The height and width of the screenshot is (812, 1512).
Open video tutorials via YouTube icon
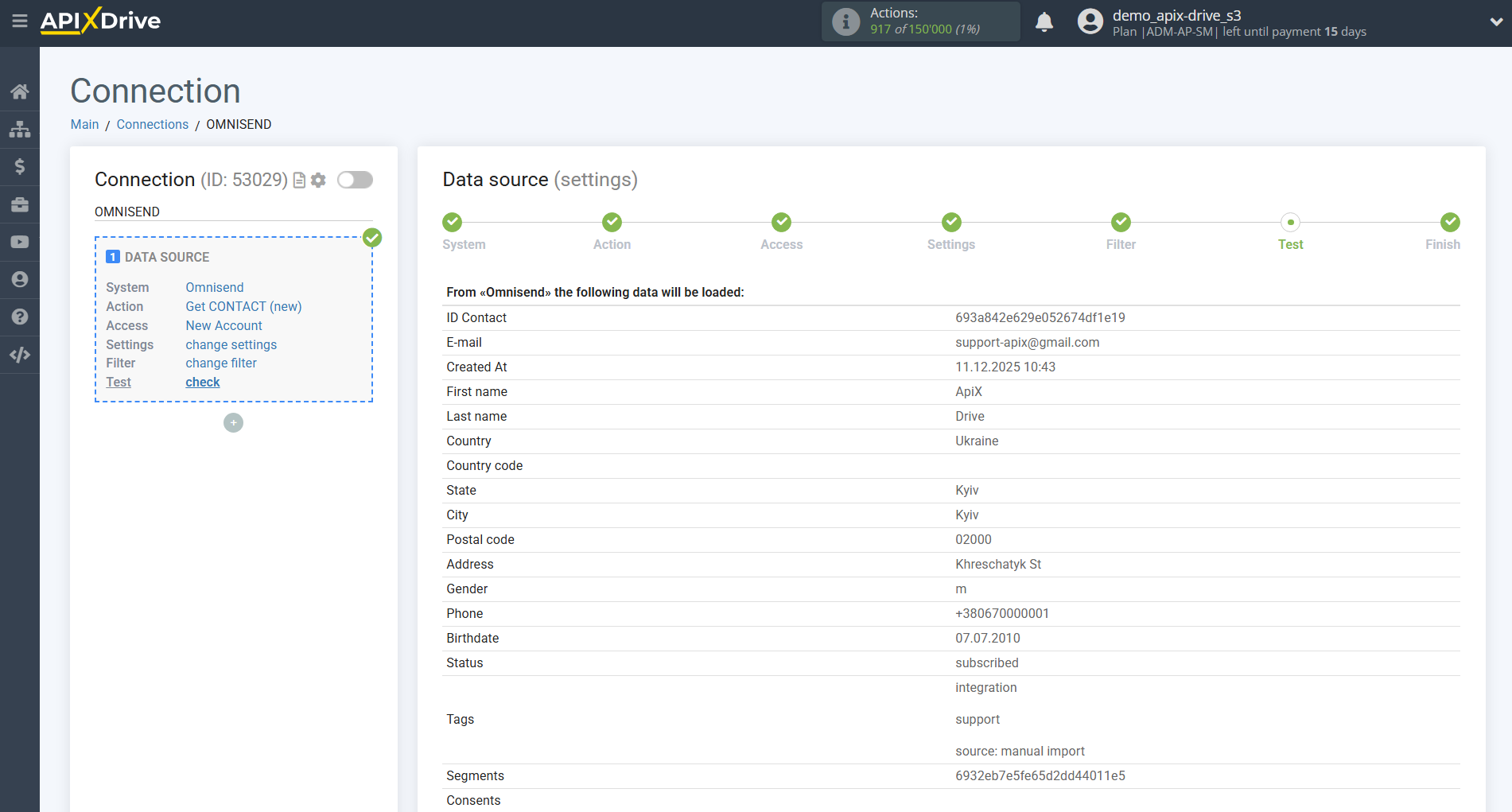click(x=20, y=242)
